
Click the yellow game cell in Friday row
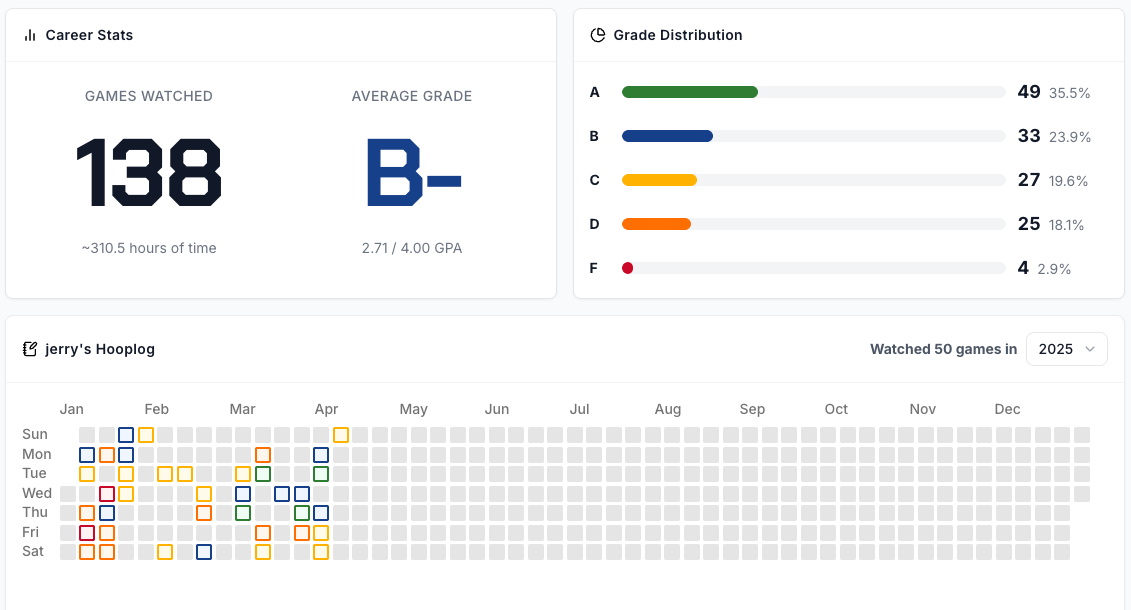click(321, 533)
